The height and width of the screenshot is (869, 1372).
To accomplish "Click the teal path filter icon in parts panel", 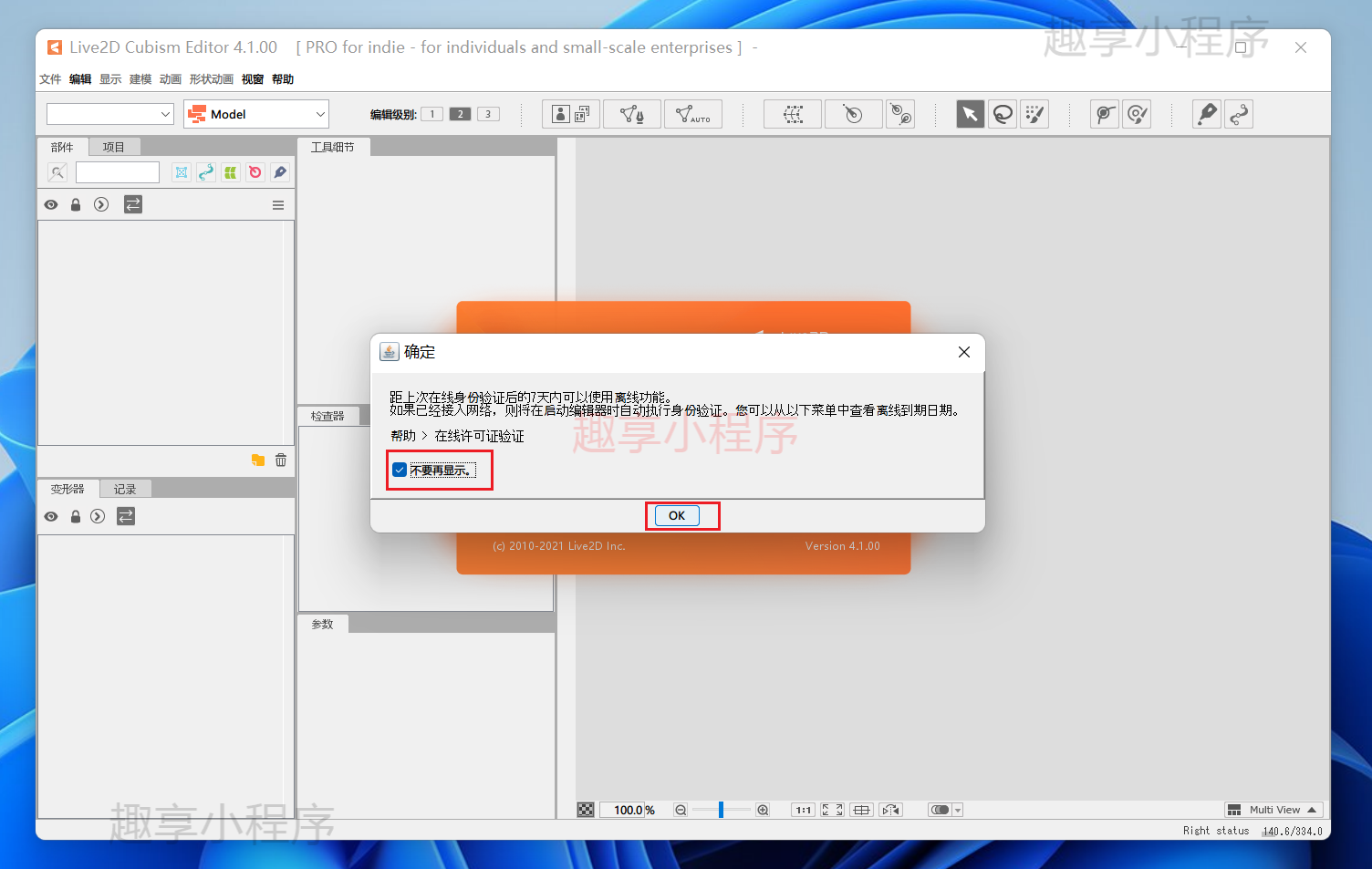I will (x=206, y=172).
